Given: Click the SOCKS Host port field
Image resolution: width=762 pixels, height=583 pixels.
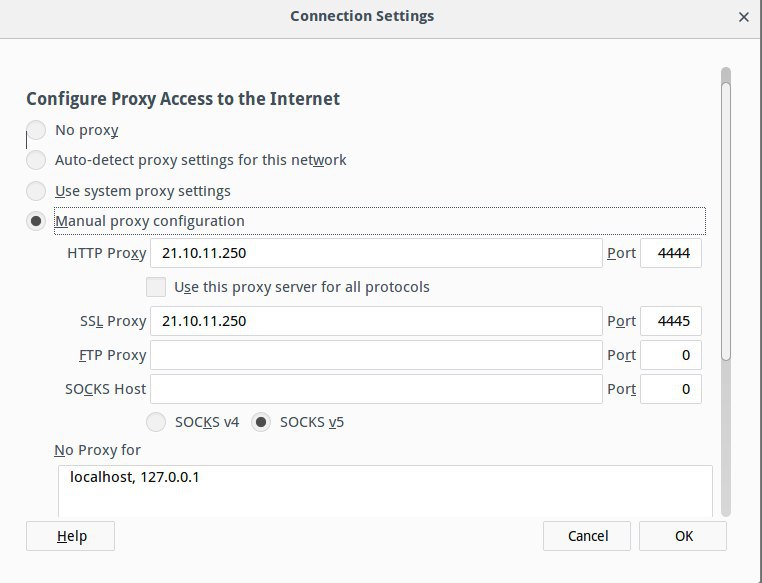Looking at the screenshot, I should point(671,389).
